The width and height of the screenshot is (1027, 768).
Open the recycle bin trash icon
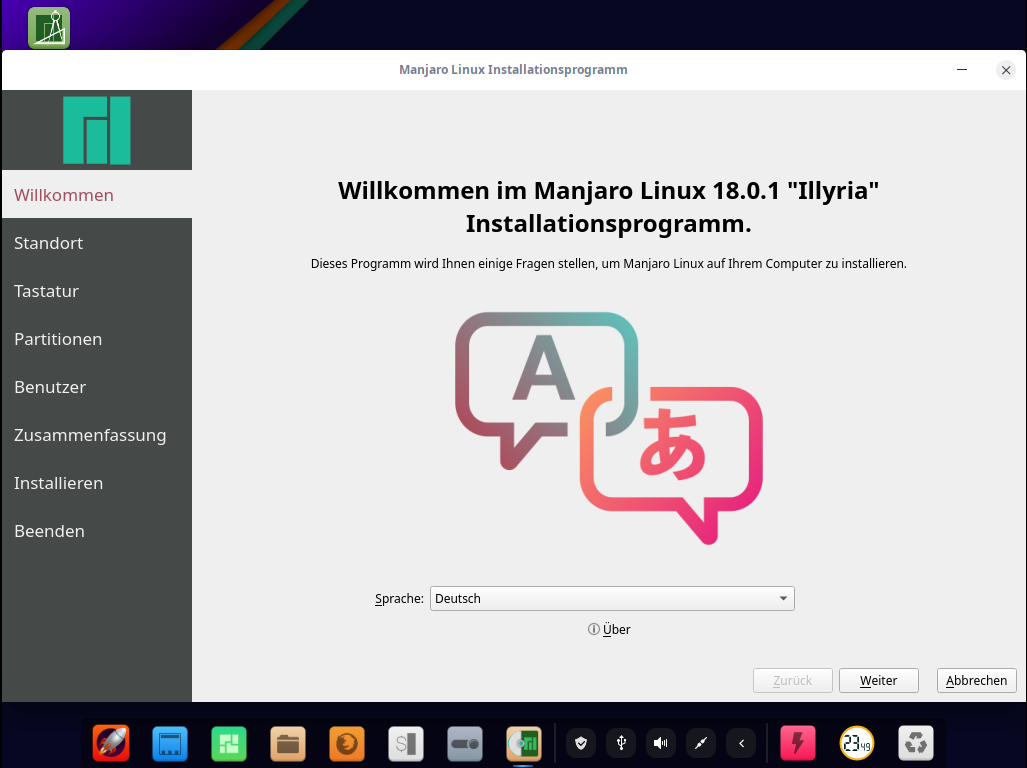point(916,743)
